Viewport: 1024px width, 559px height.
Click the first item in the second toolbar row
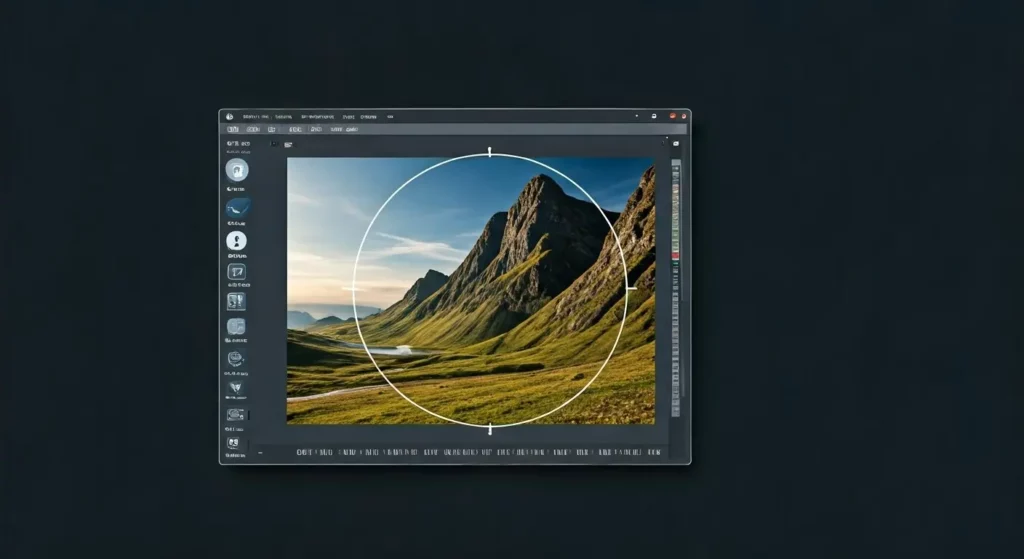[x=233, y=129]
